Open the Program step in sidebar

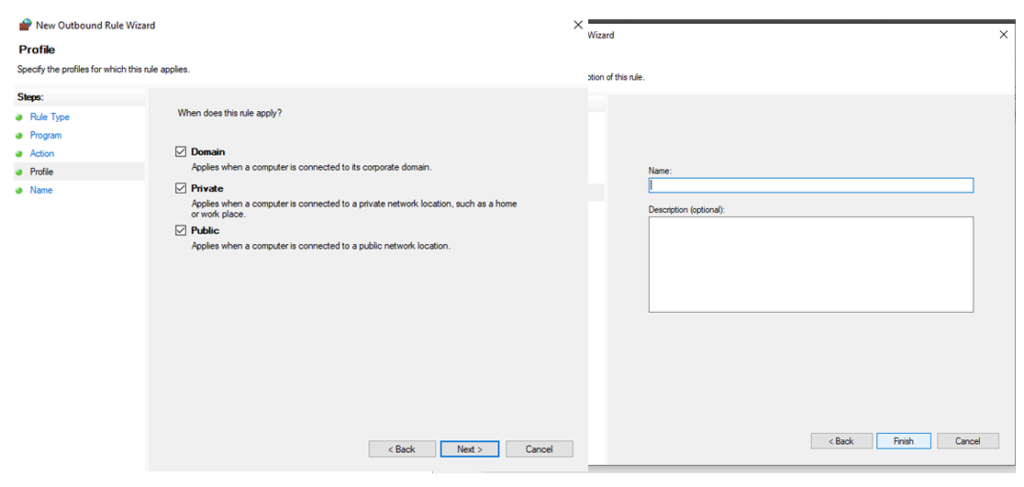coord(45,135)
